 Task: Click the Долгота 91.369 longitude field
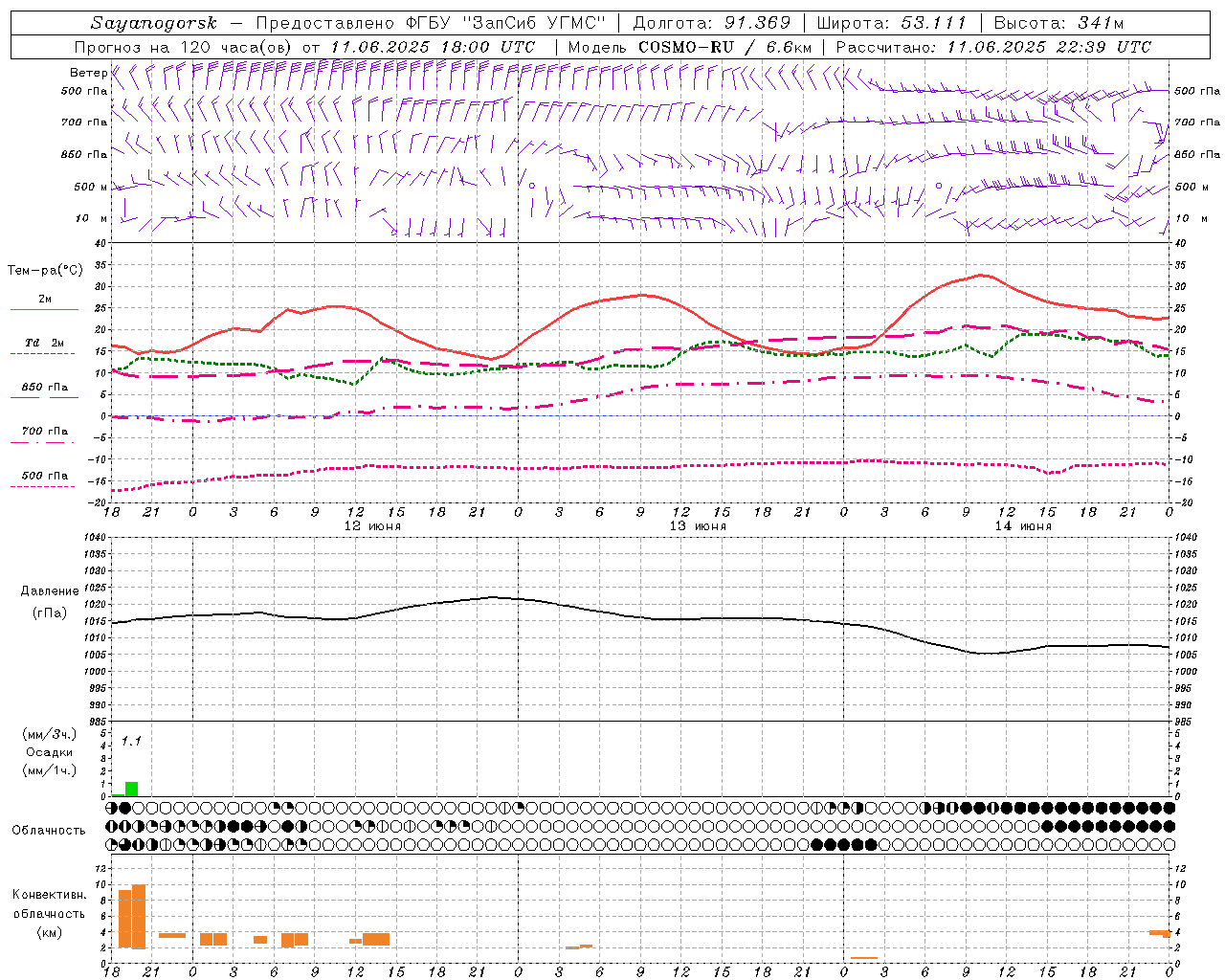point(712,23)
